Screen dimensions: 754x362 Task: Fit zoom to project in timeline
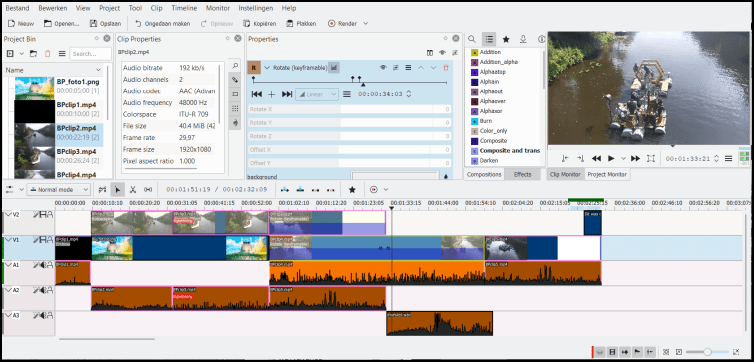tap(666, 352)
